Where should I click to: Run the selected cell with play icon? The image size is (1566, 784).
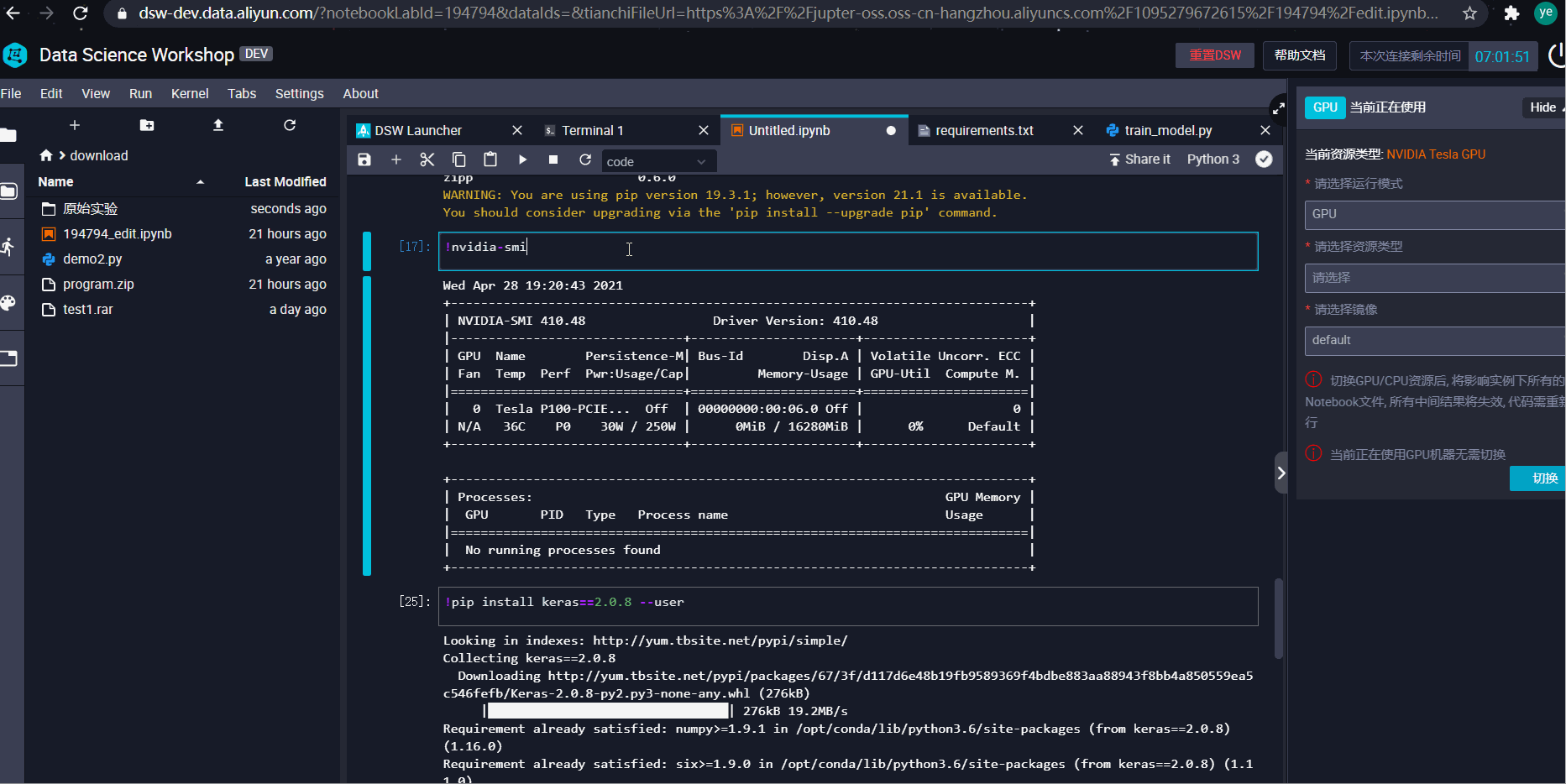coord(522,159)
